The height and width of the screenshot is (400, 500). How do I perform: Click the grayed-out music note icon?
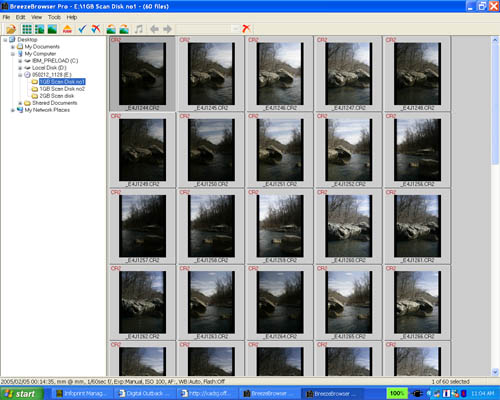pyautogui.click(x=139, y=29)
